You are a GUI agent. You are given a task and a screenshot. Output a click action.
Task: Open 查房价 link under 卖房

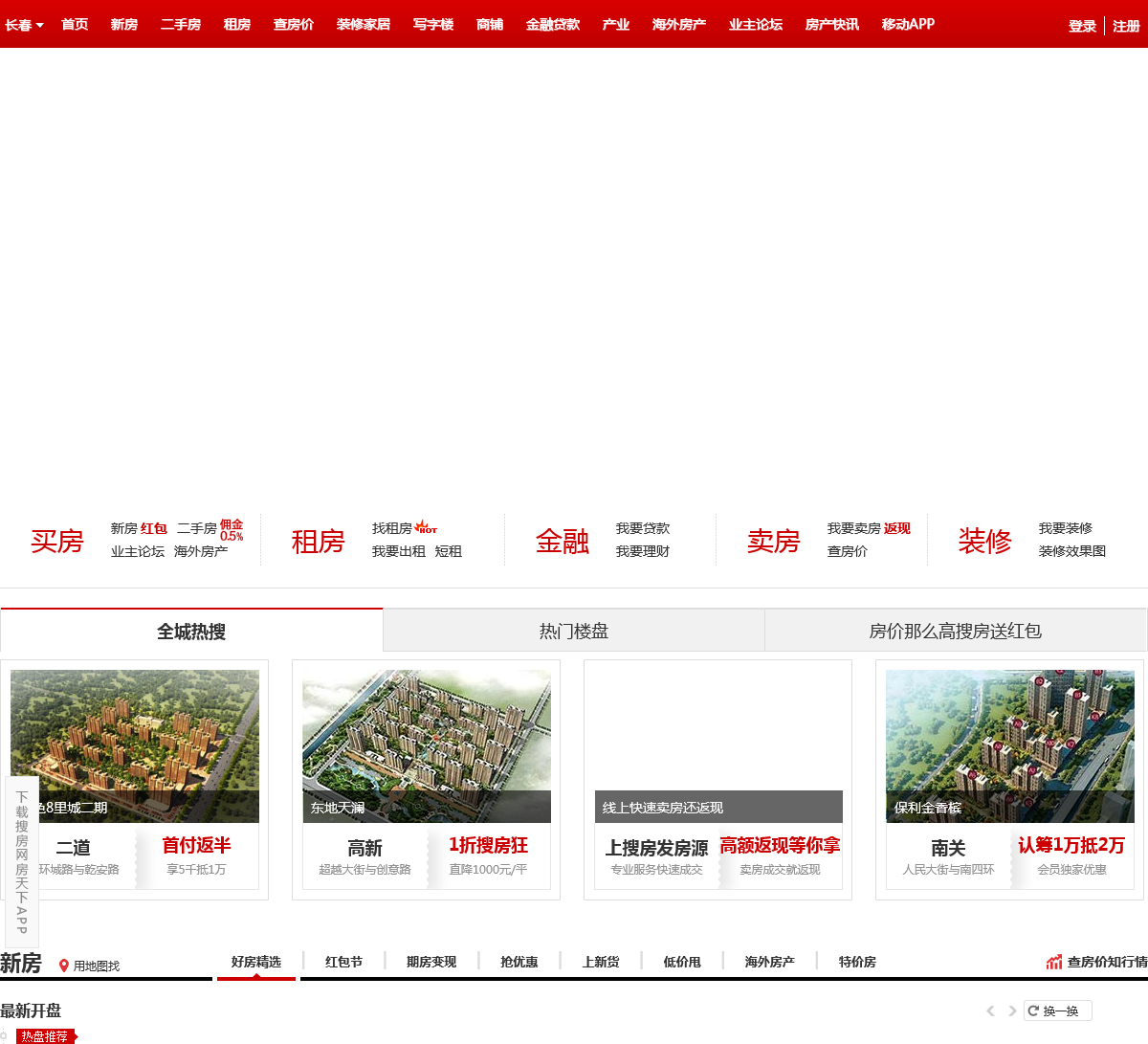(848, 551)
